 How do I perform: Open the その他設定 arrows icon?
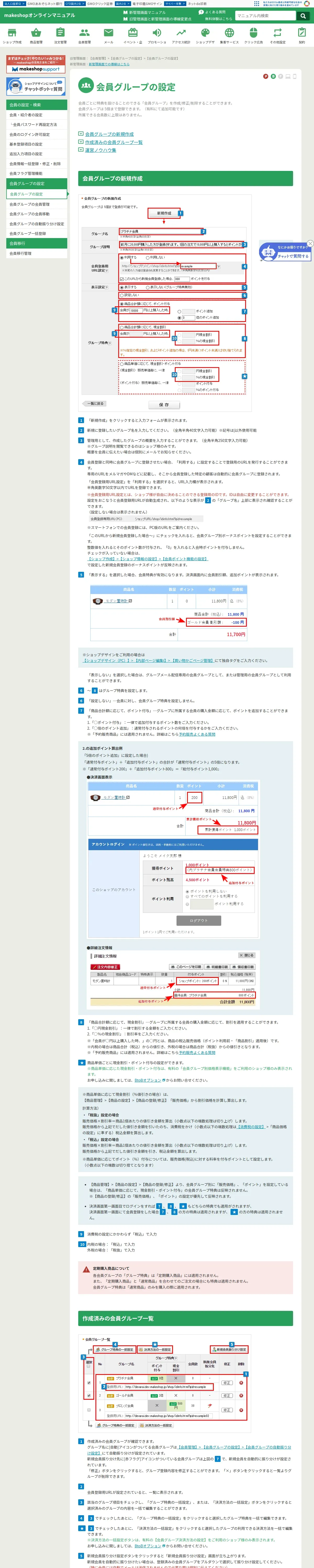tap(277, 33)
